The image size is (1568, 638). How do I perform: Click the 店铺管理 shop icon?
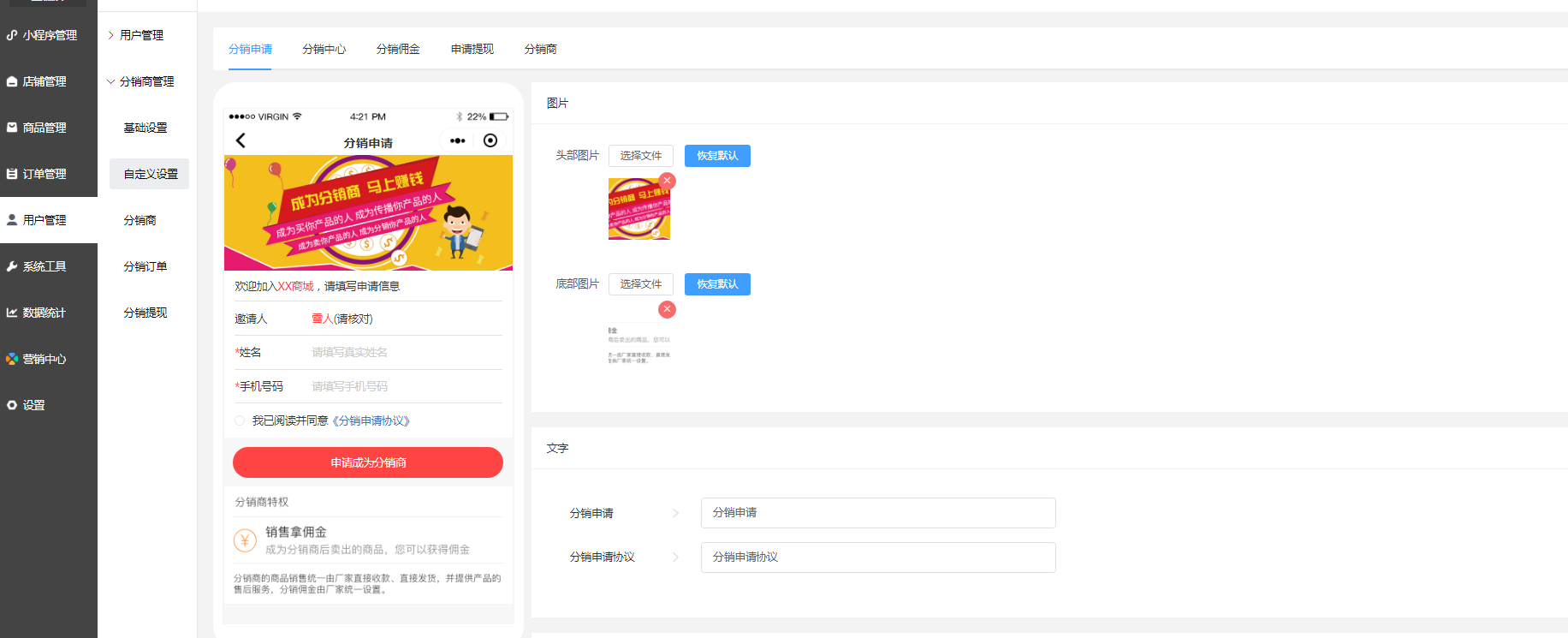pyautogui.click(x=12, y=81)
